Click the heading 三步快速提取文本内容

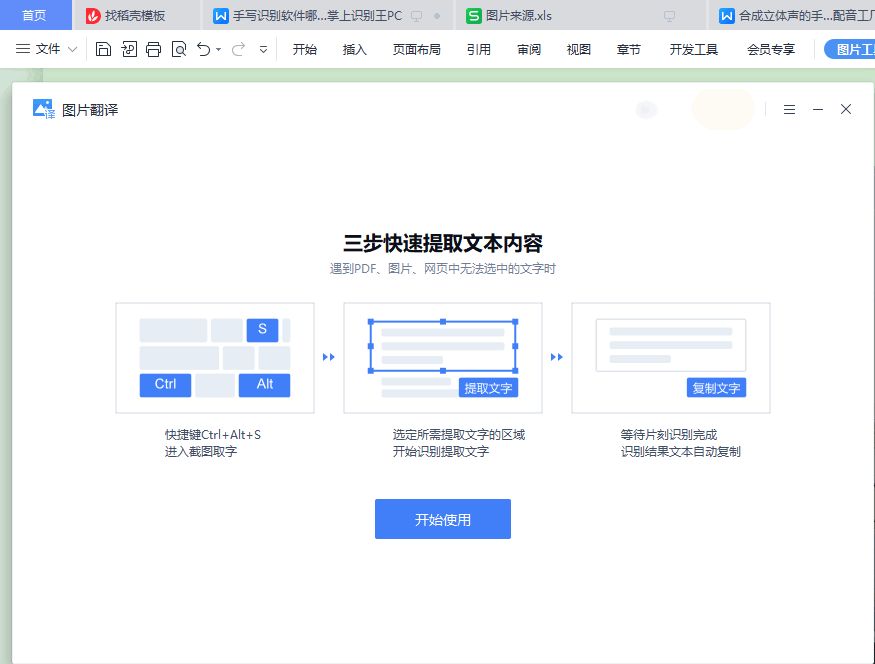(x=443, y=243)
